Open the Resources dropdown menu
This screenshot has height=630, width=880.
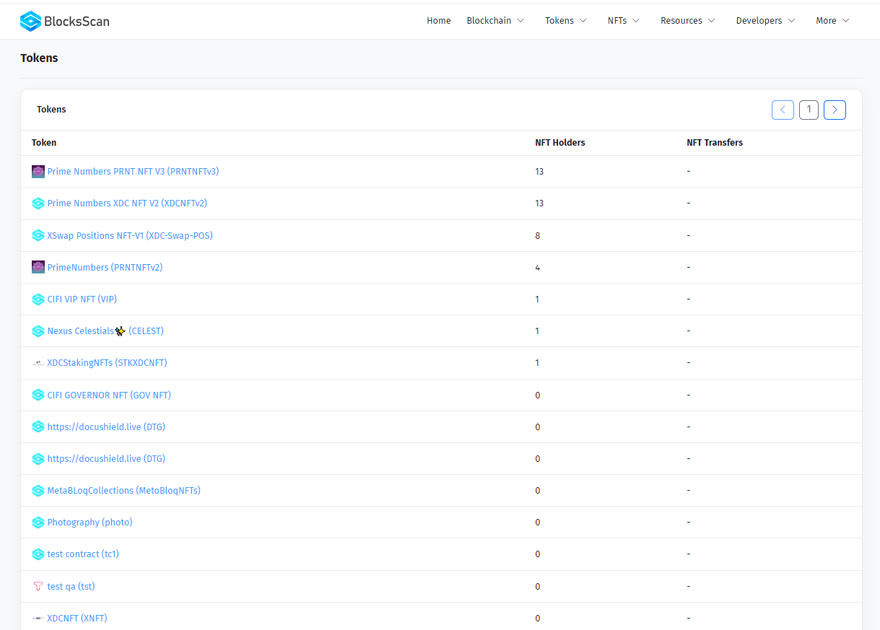[x=688, y=21]
